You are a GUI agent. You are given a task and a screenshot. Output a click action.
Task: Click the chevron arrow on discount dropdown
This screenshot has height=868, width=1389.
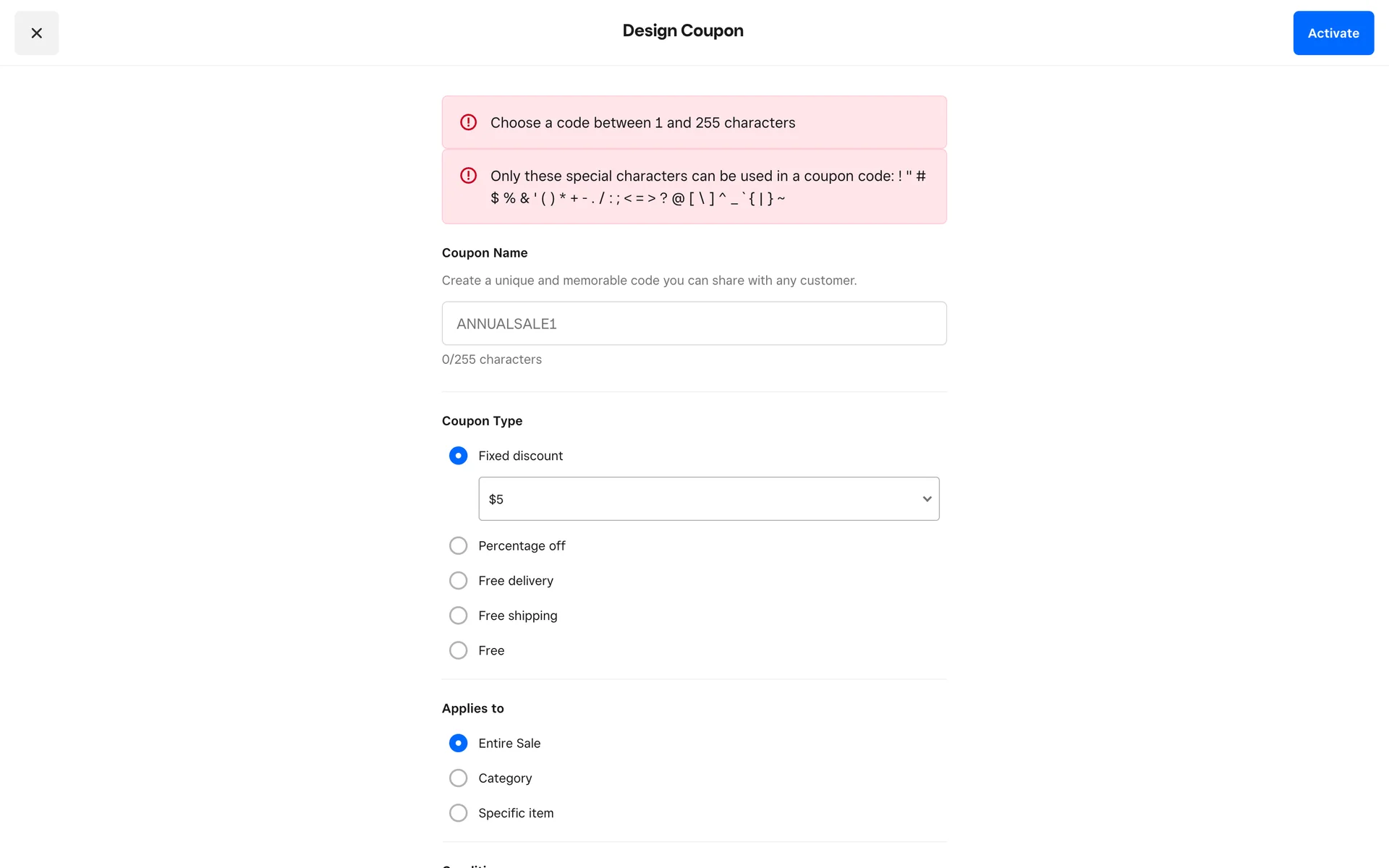tap(927, 499)
